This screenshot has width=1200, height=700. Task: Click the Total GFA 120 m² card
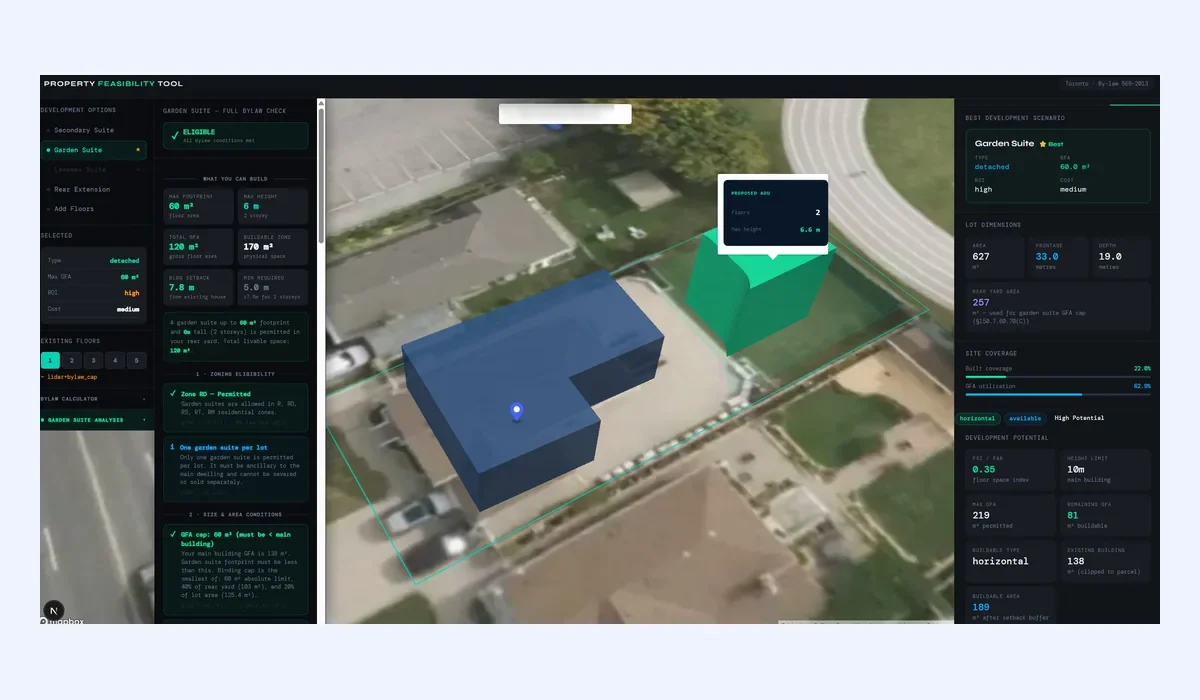198,246
